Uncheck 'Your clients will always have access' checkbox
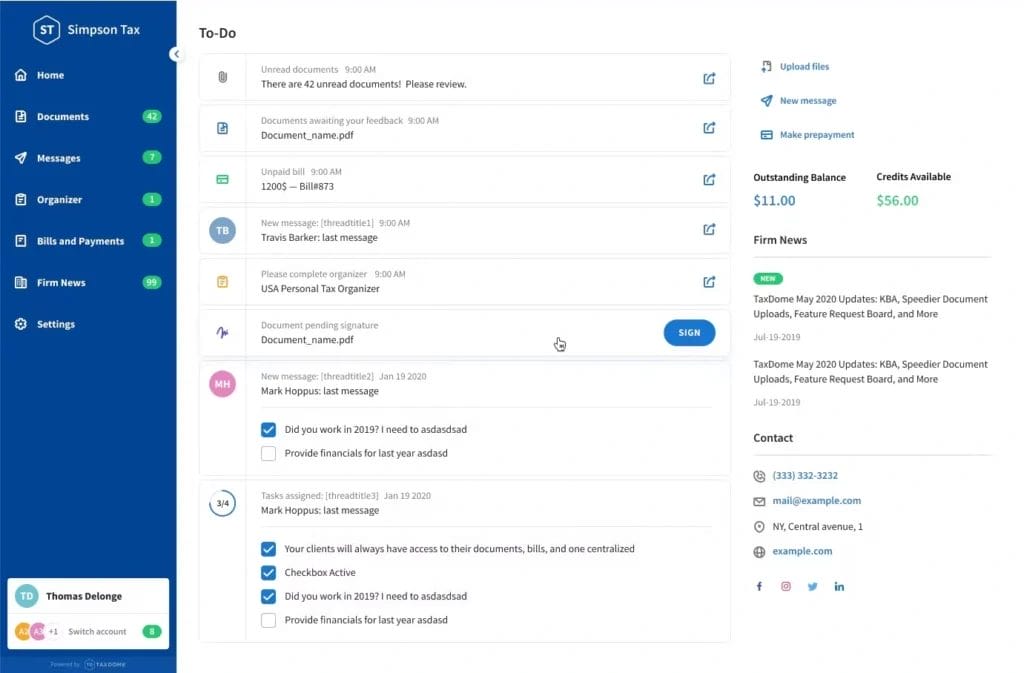 268,549
